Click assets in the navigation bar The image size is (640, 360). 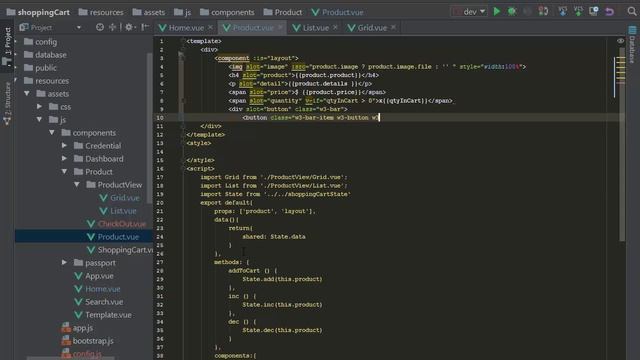(x=149, y=12)
